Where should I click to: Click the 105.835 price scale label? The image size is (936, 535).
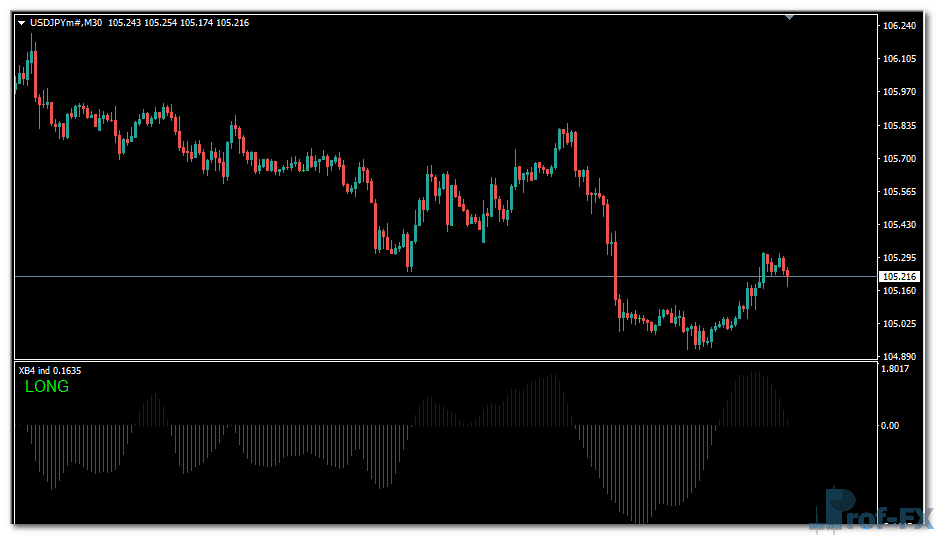click(899, 125)
